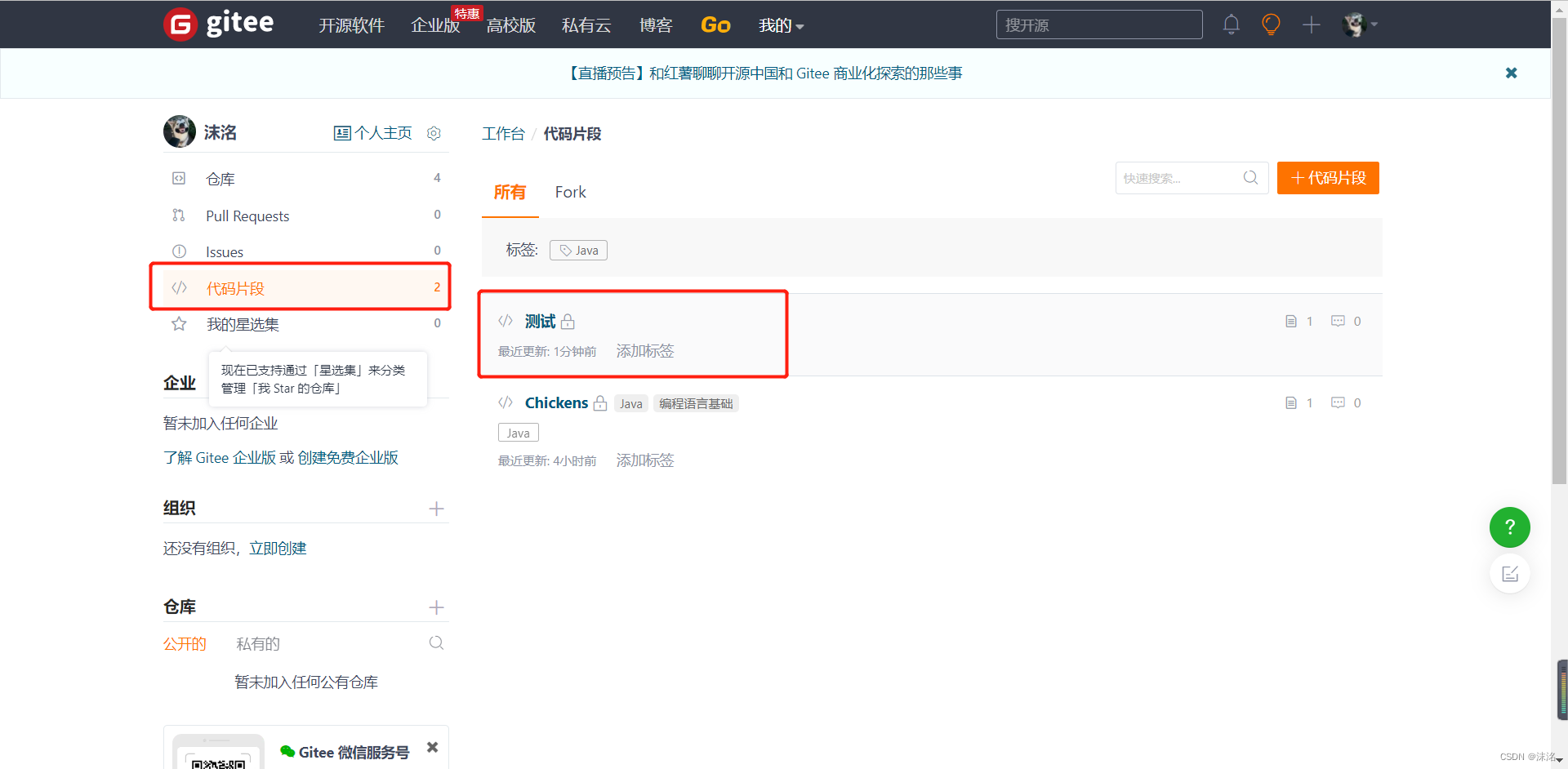
Task: Click the 沫洛 sidebar avatar
Action: [180, 131]
